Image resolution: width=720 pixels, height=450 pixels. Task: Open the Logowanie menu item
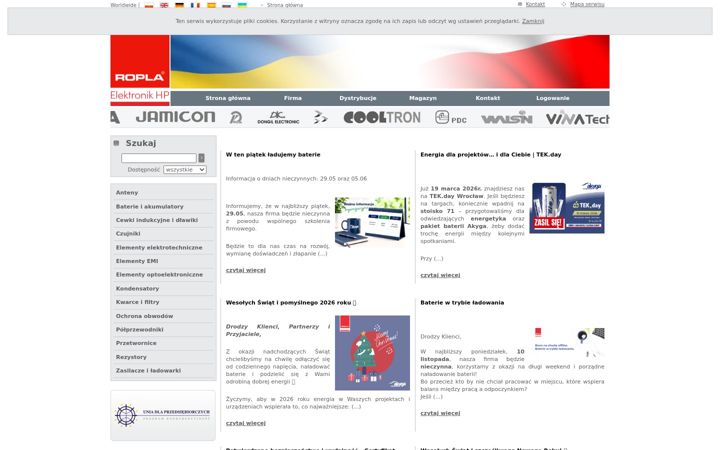(x=552, y=98)
